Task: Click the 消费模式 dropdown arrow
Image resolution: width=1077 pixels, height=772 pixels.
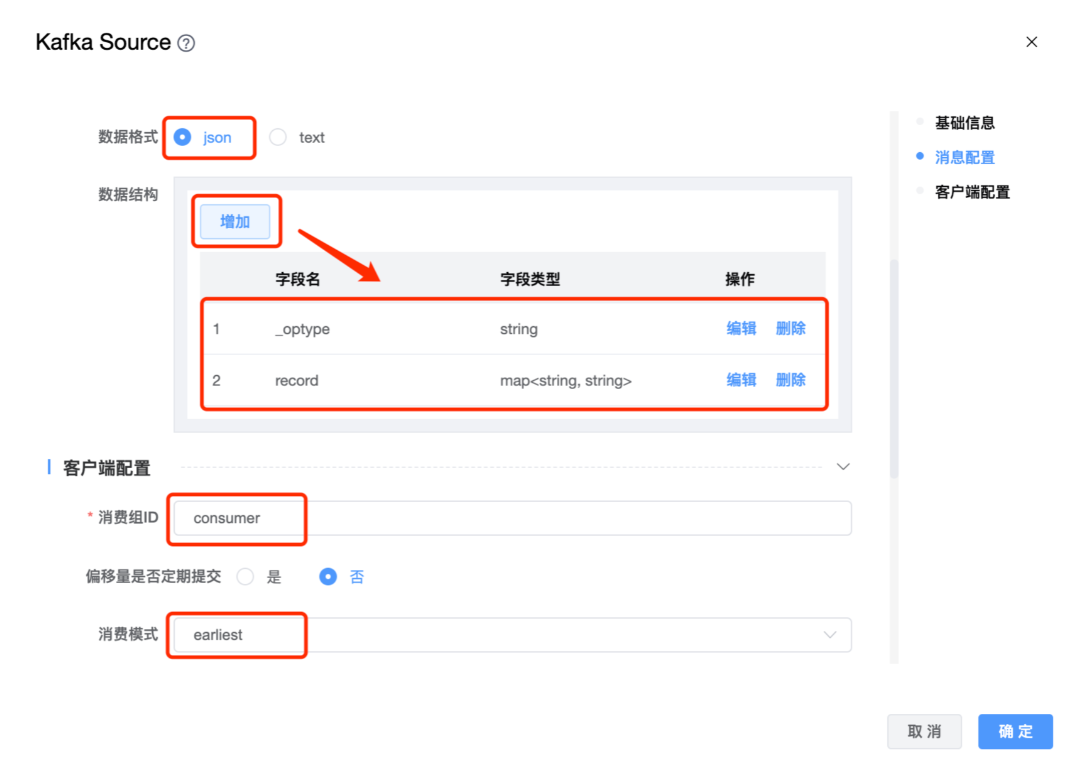Action: point(829,635)
